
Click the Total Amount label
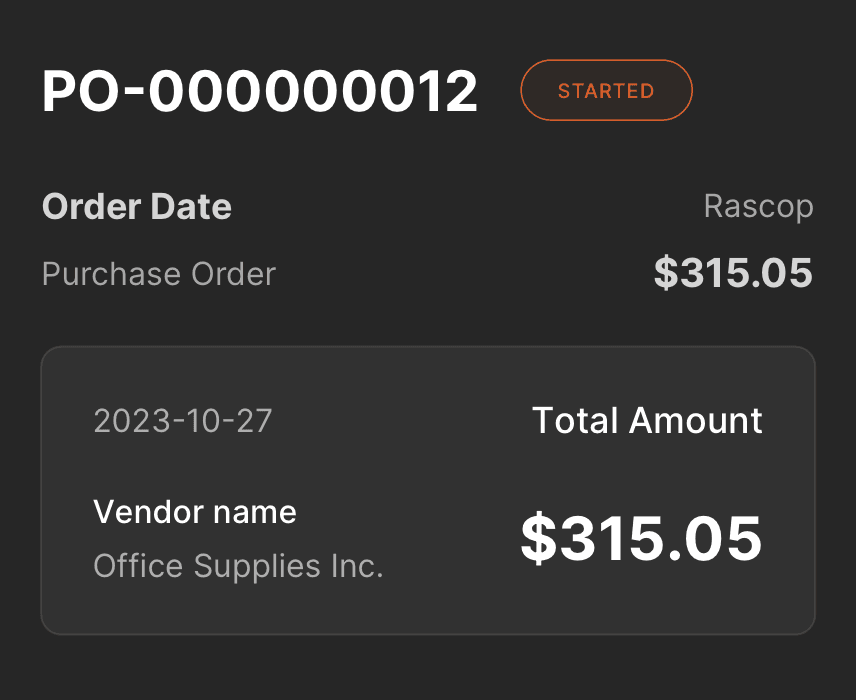coord(647,421)
